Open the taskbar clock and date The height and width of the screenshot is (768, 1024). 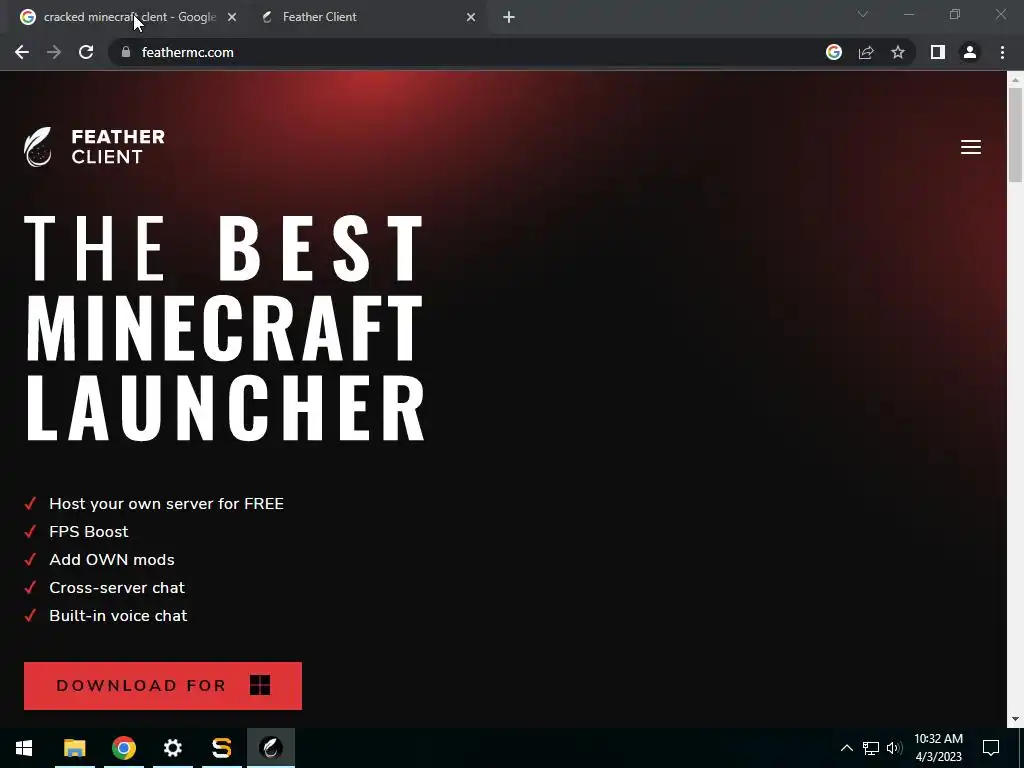pos(938,748)
